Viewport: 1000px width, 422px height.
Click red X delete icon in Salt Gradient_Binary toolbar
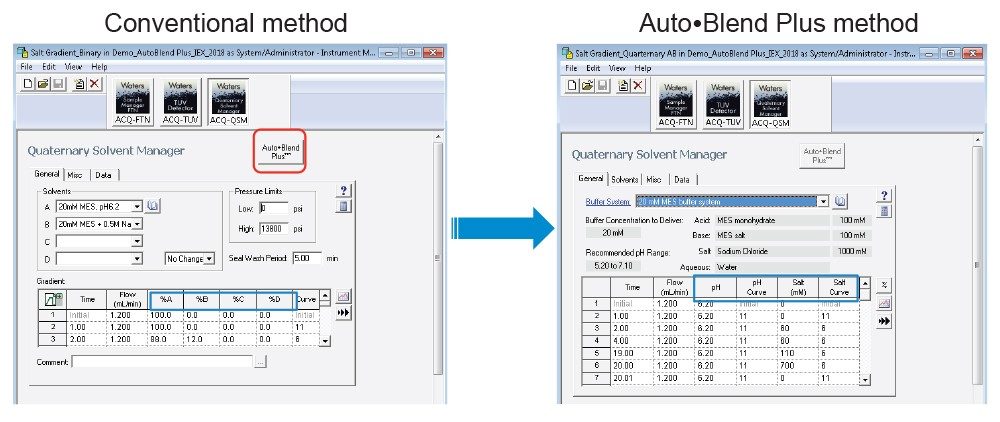point(95,84)
